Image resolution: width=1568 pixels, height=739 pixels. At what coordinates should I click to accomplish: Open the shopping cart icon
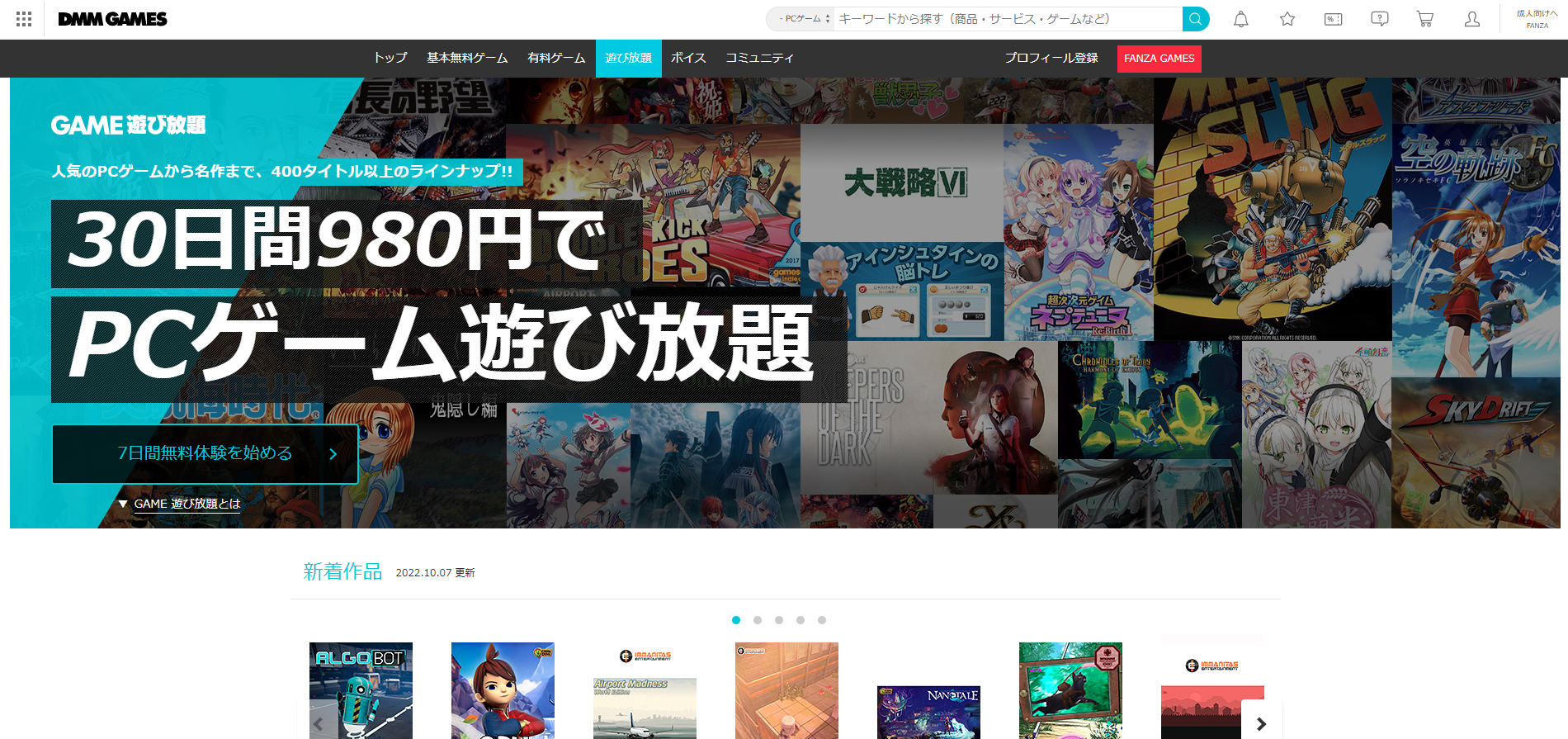pos(1424,19)
